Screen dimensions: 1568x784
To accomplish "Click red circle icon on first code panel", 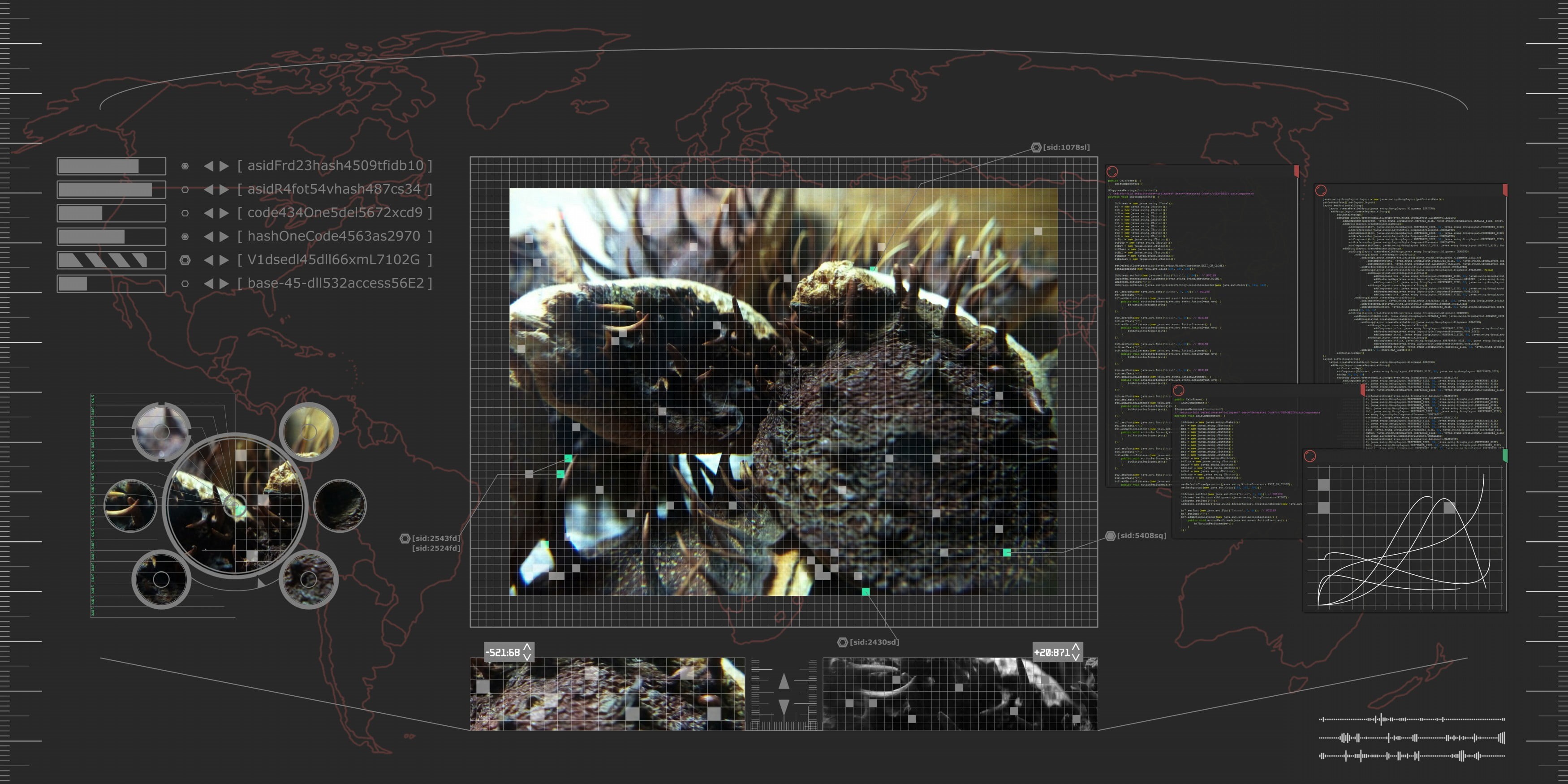I will (x=1112, y=172).
